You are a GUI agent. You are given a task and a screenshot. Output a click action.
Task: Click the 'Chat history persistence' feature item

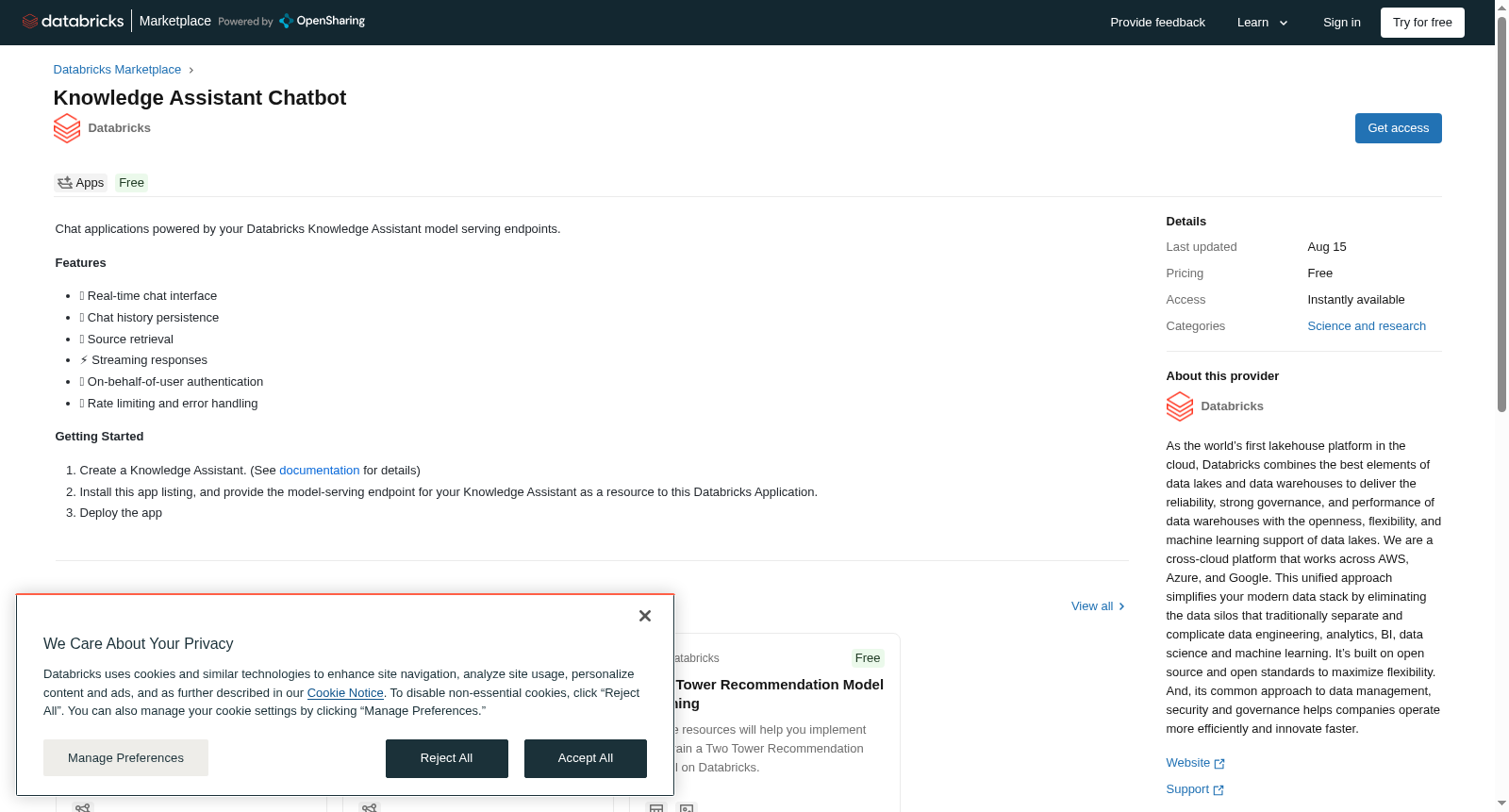coord(149,318)
